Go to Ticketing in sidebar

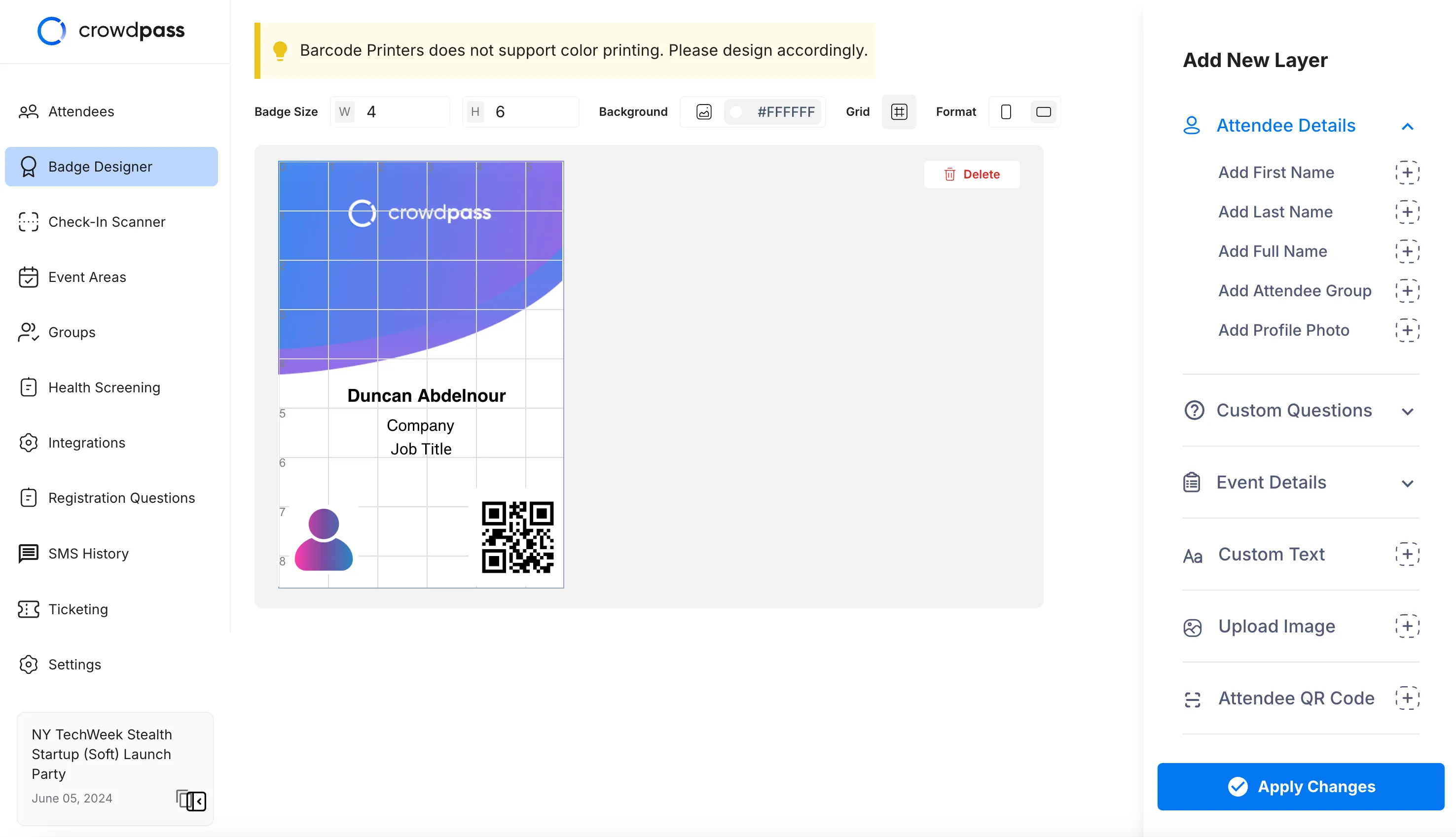point(78,609)
